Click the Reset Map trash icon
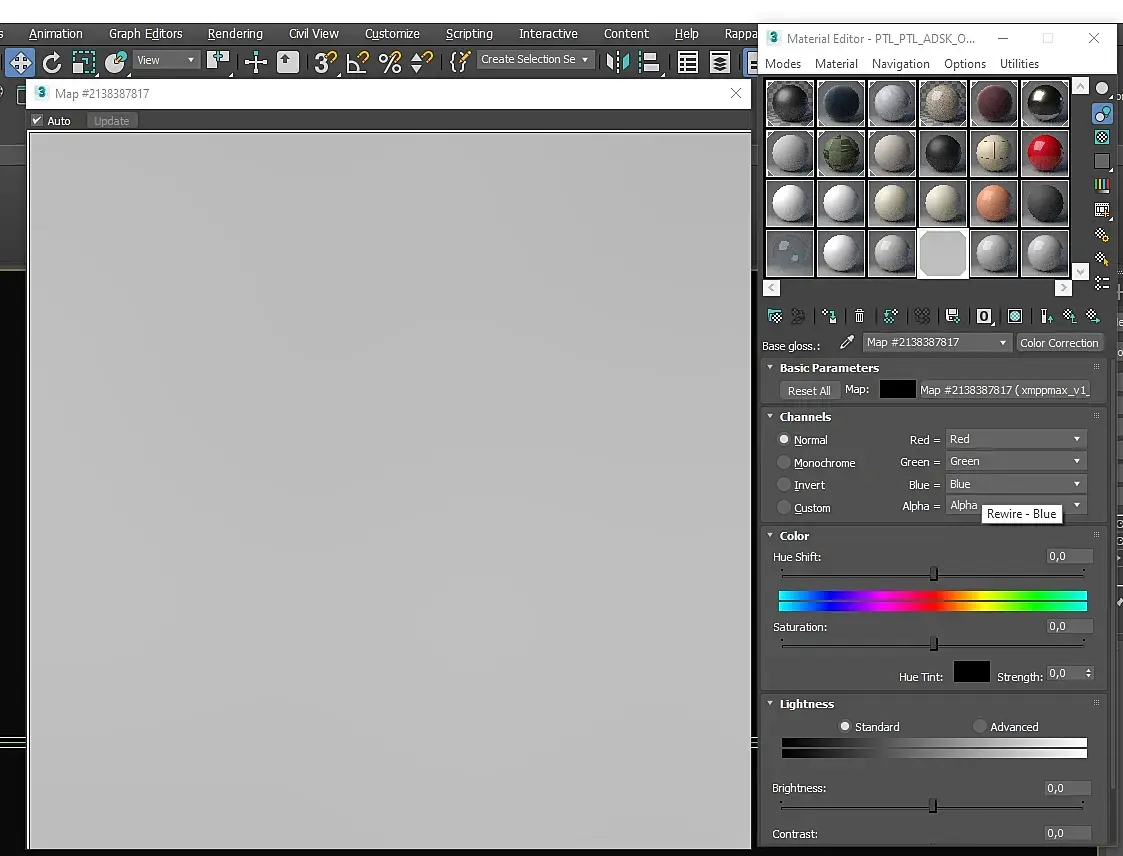The width and height of the screenshot is (1123, 856). tap(859, 316)
